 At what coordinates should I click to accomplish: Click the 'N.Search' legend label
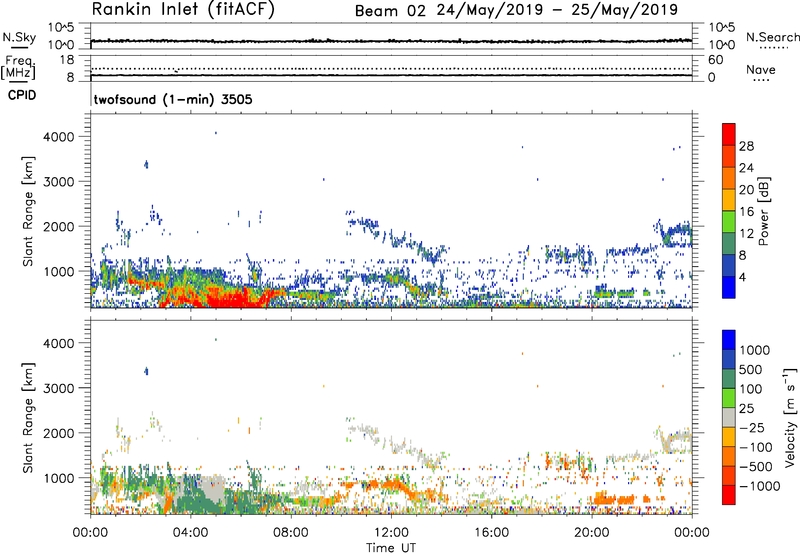coord(772,37)
